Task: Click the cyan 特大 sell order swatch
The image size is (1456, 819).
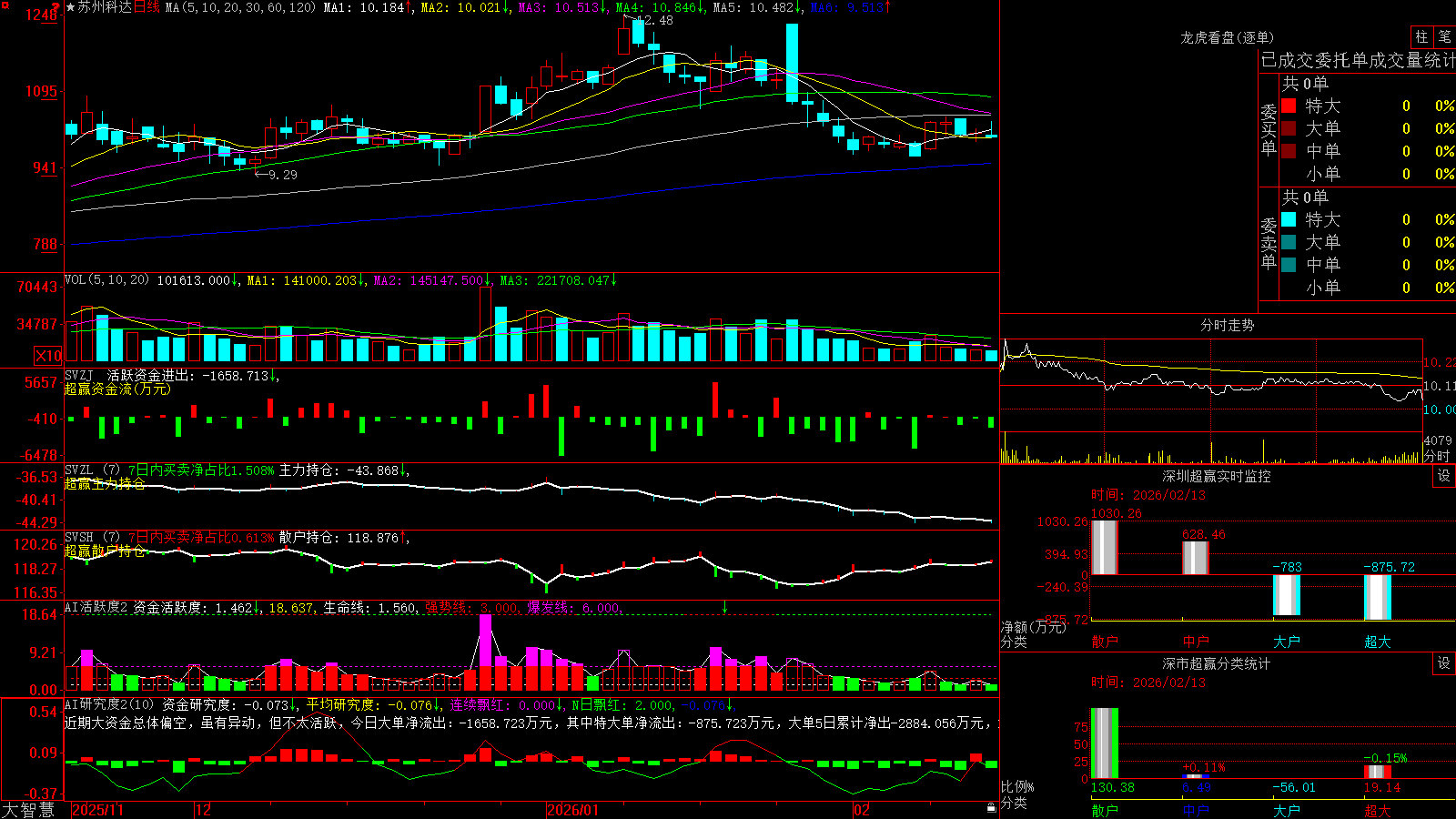Action: (1289, 219)
